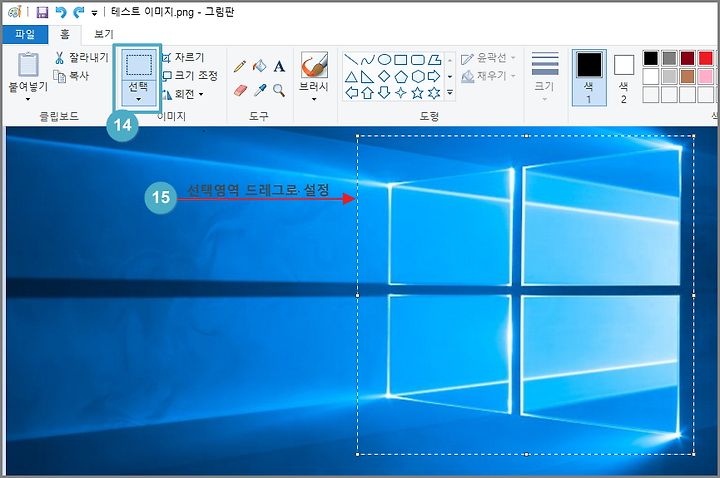Screen dimensions: 720x478
Task: Select the Color picker eyedropper tool
Action: (x=260, y=90)
